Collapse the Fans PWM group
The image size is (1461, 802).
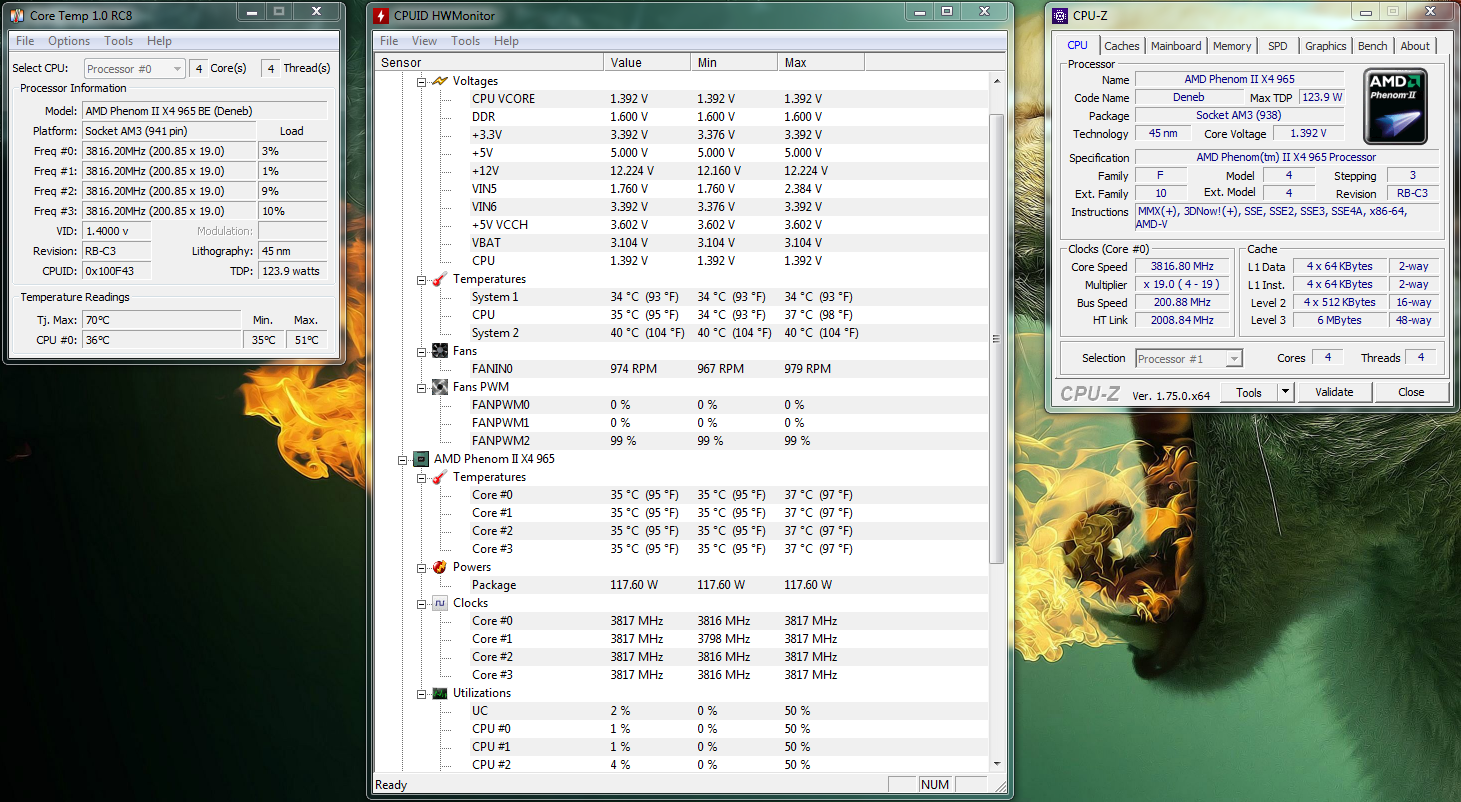(x=421, y=387)
